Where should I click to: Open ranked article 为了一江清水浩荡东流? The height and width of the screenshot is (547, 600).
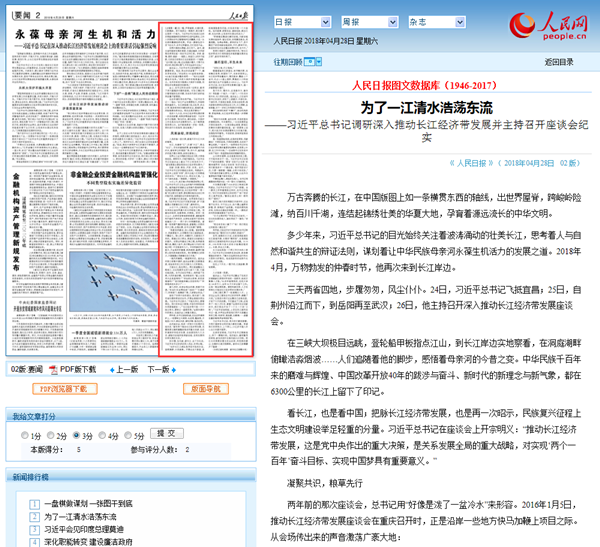(x=80, y=517)
